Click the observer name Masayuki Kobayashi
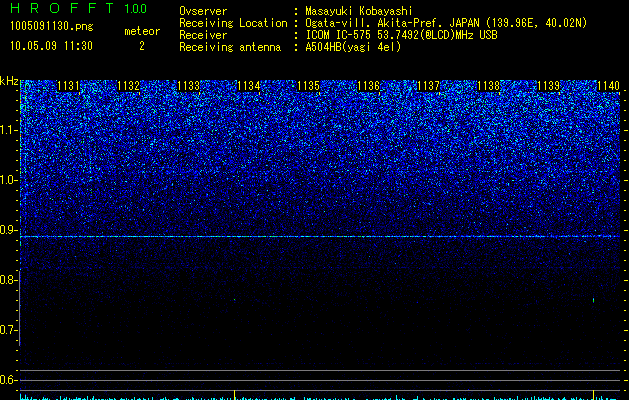The image size is (629, 400). point(359,11)
